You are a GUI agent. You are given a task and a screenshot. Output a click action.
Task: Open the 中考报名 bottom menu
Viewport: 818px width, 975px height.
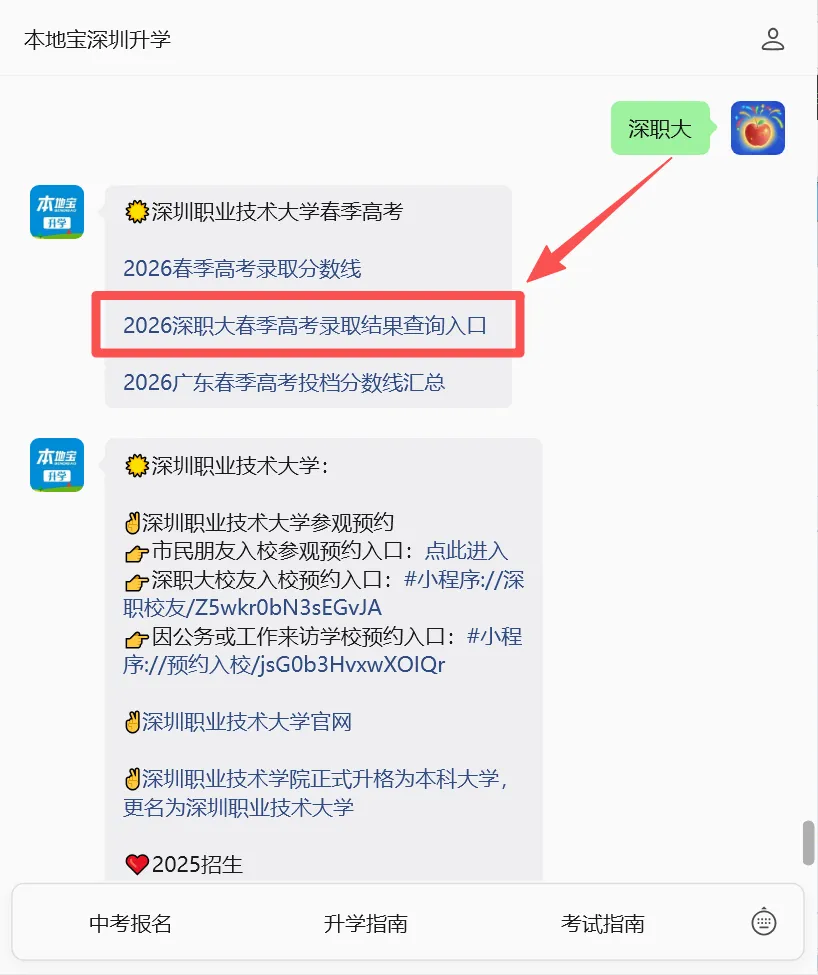[x=130, y=923]
